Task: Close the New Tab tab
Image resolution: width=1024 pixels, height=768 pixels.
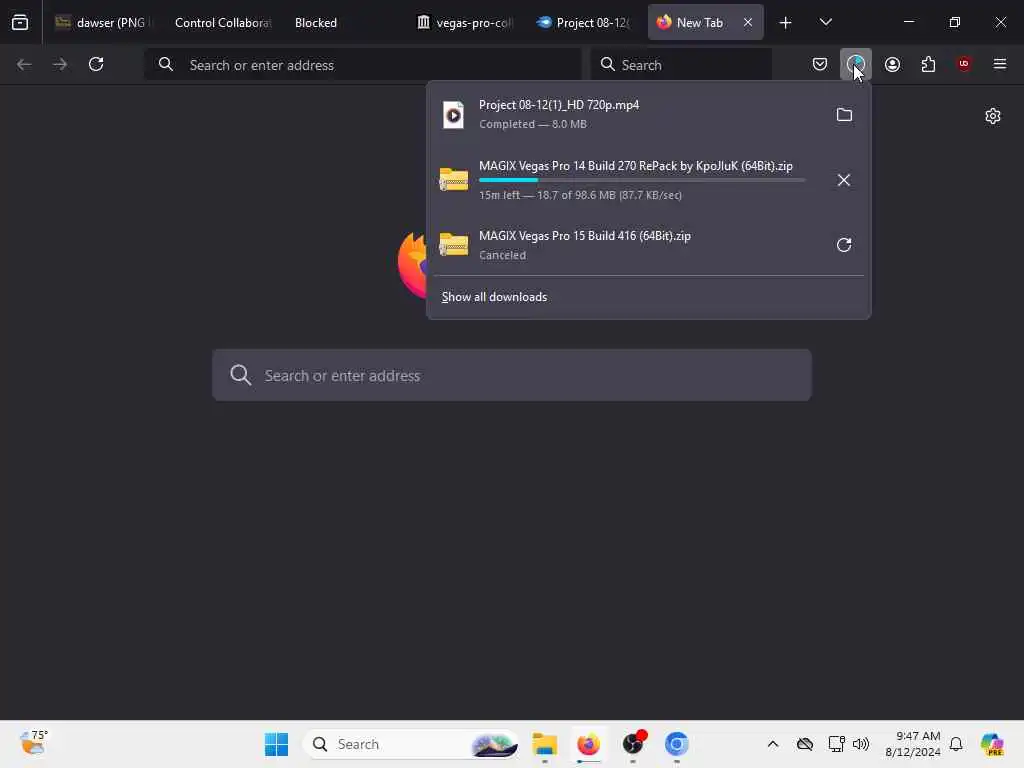Action: [748, 22]
